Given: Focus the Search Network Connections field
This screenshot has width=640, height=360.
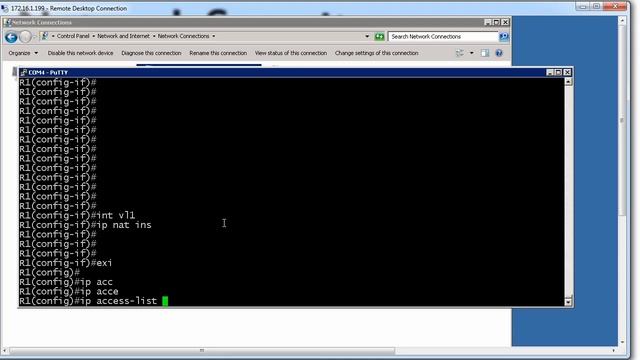Looking at the screenshot, I should click(443, 37).
